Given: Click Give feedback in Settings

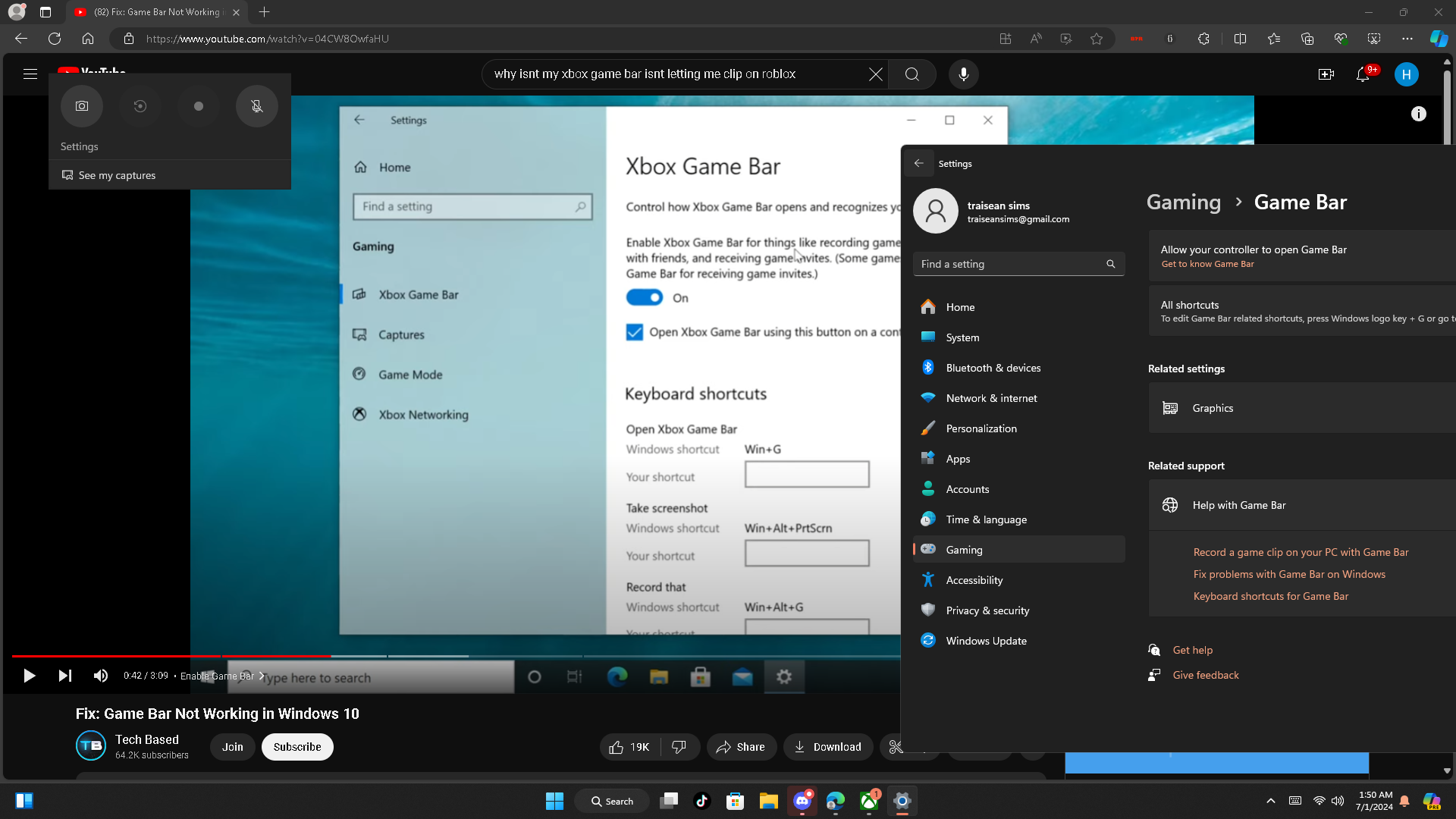Looking at the screenshot, I should coord(1206,675).
